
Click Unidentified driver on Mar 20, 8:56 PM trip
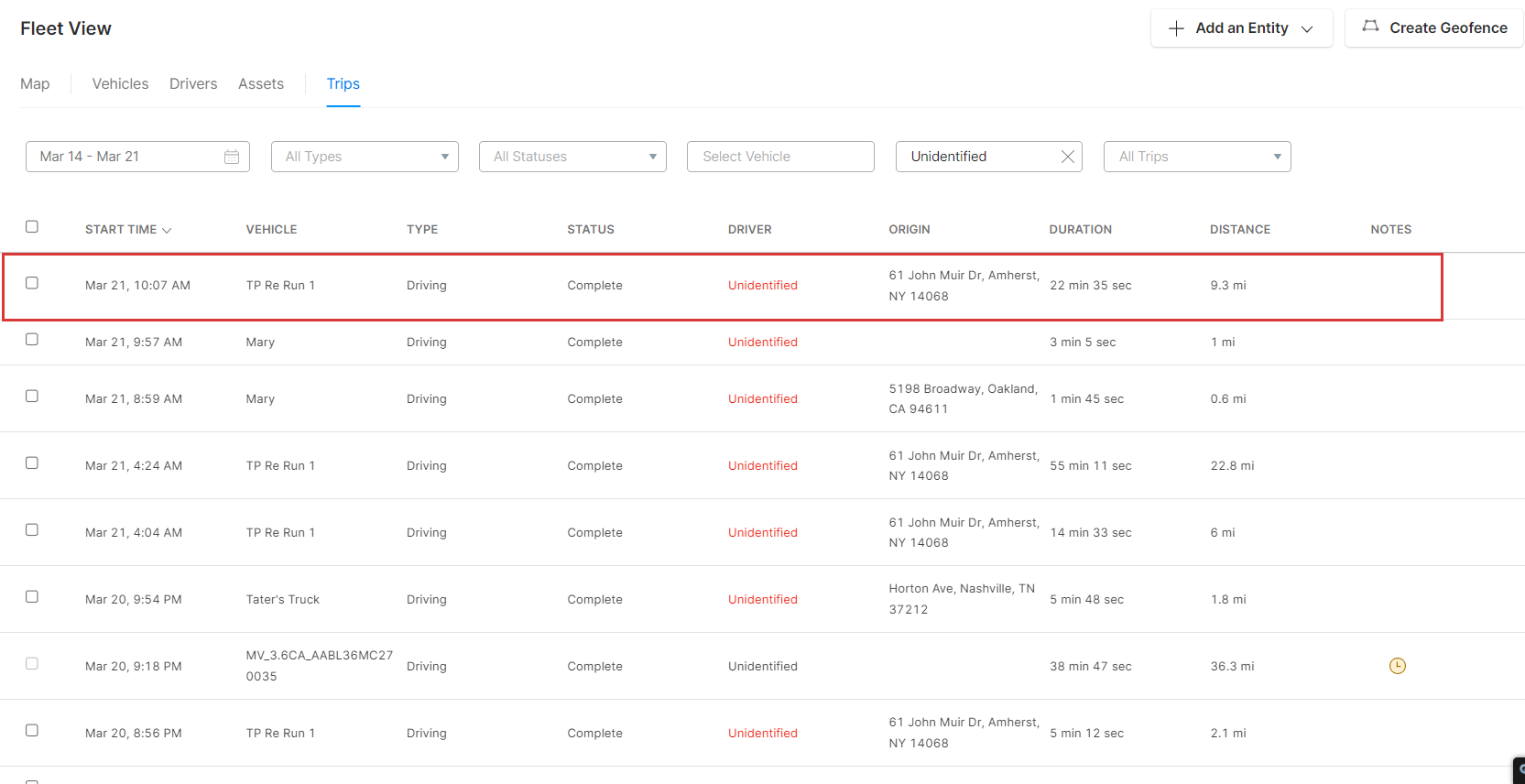pos(763,734)
